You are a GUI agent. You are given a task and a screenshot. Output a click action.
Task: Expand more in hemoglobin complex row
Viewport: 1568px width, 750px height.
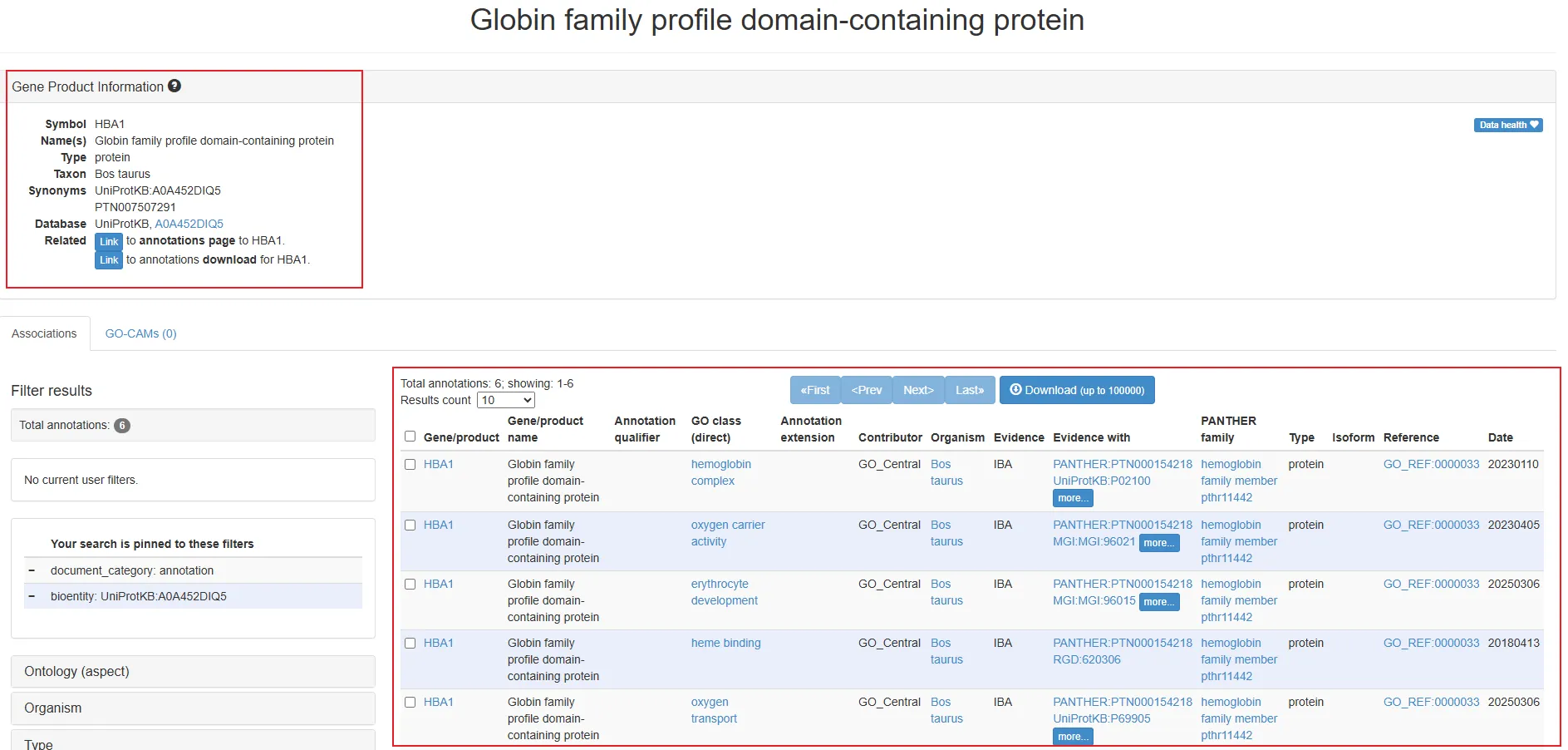[x=1072, y=498]
